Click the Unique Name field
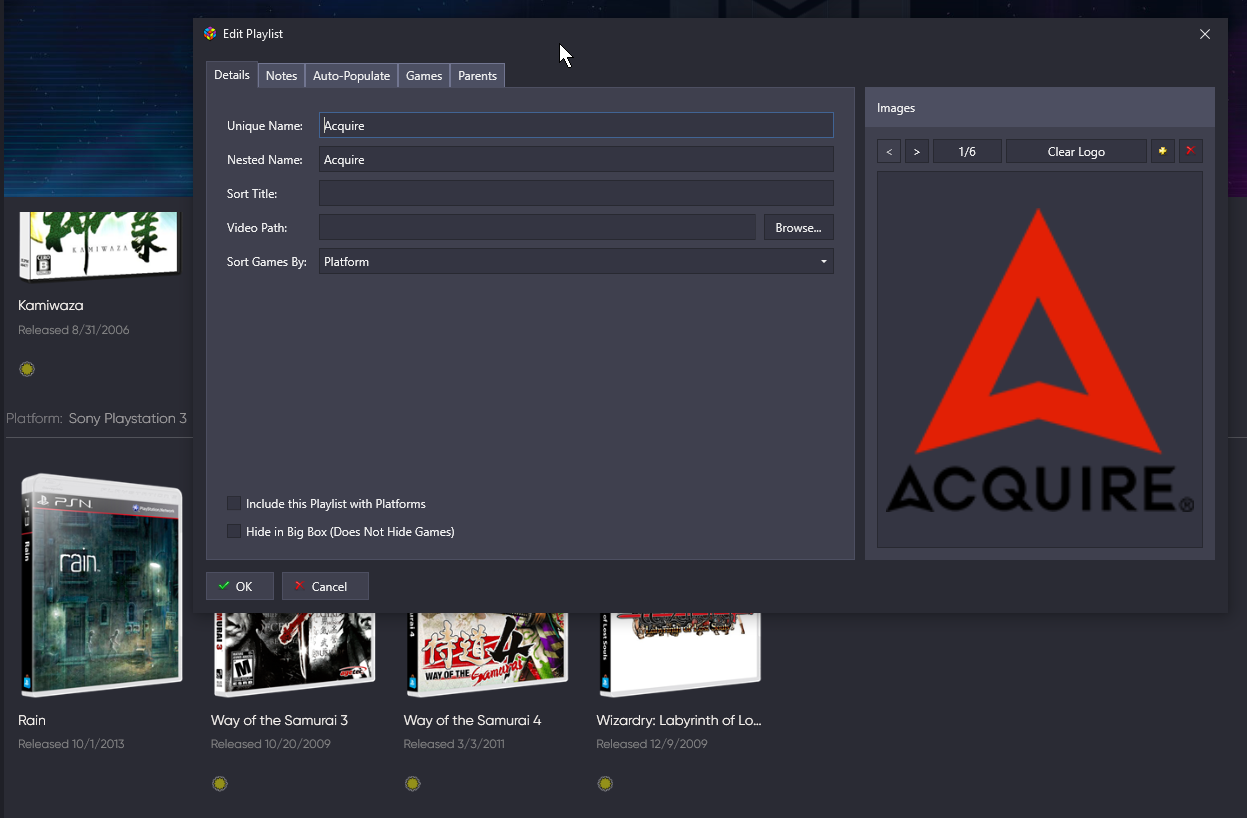Viewport: 1247px width, 818px height. click(x=576, y=126)
